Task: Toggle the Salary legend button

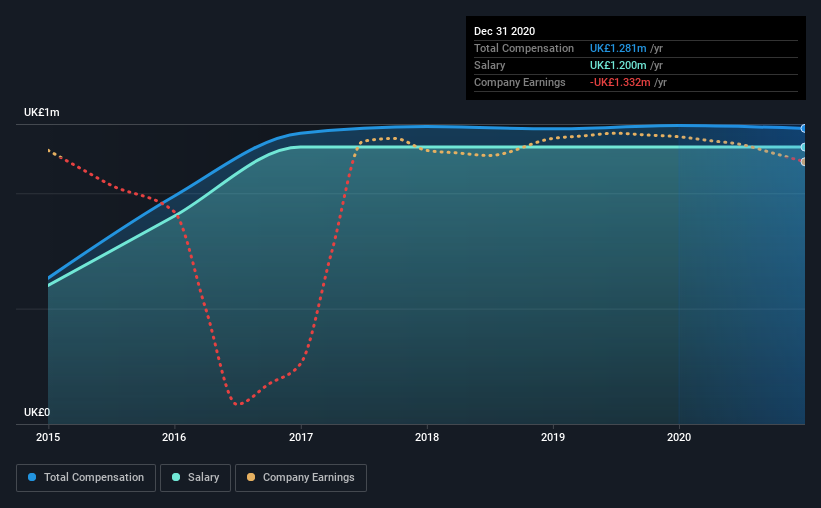Action: 195,478
